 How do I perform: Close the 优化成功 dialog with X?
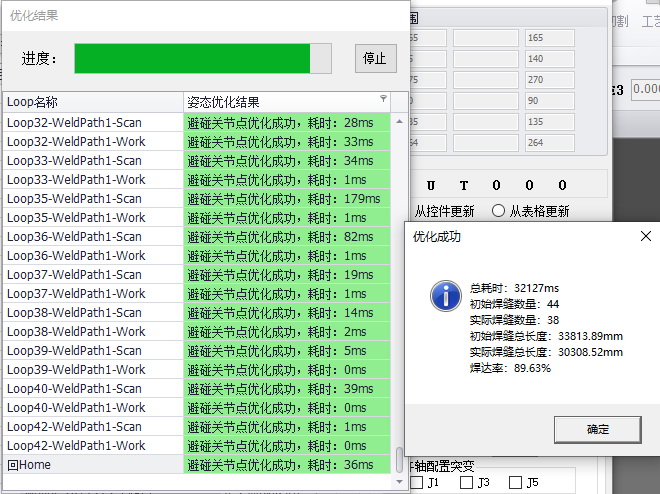coord(645,235)
